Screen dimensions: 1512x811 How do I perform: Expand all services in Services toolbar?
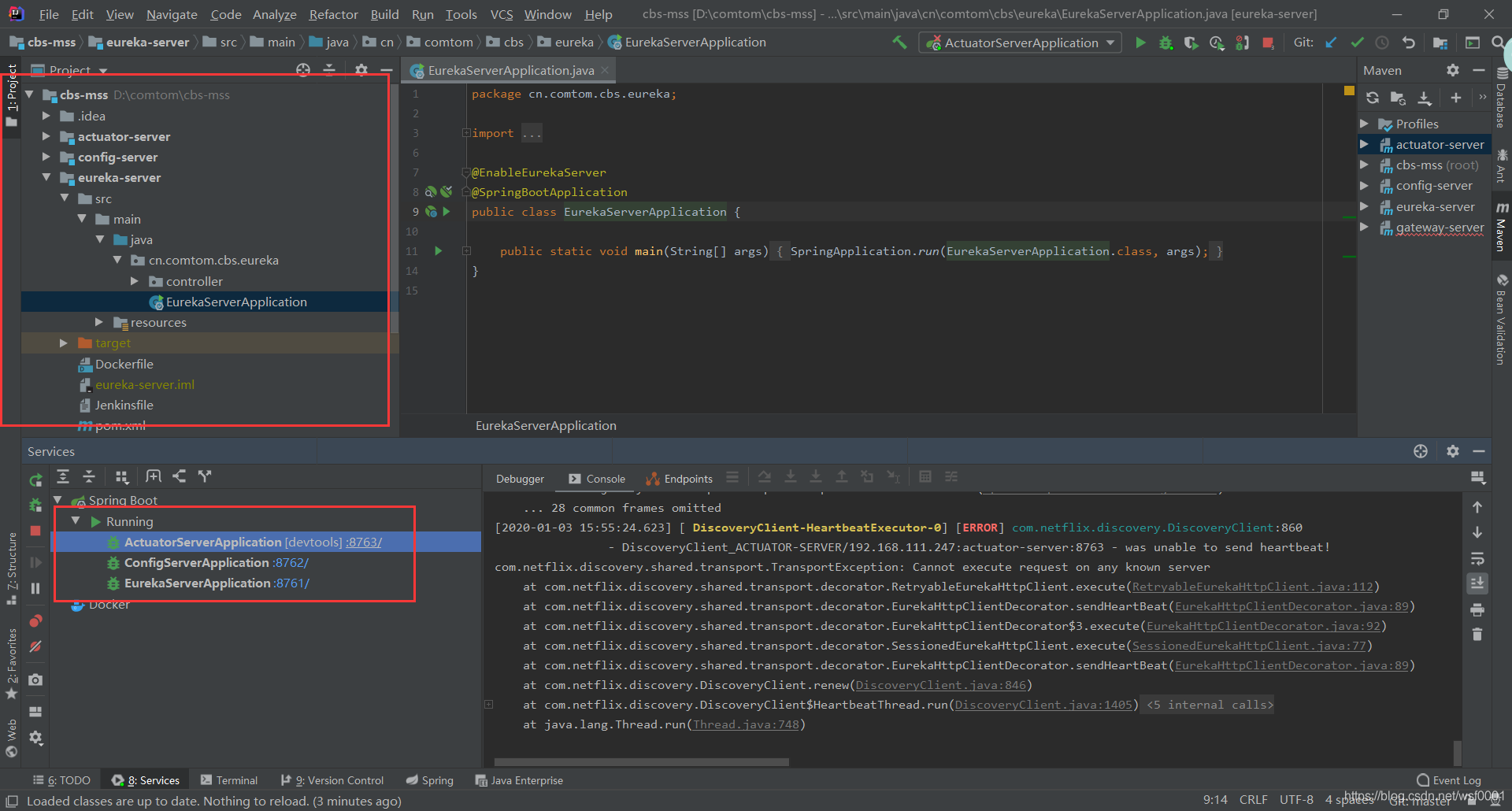[x=63, y=476]
